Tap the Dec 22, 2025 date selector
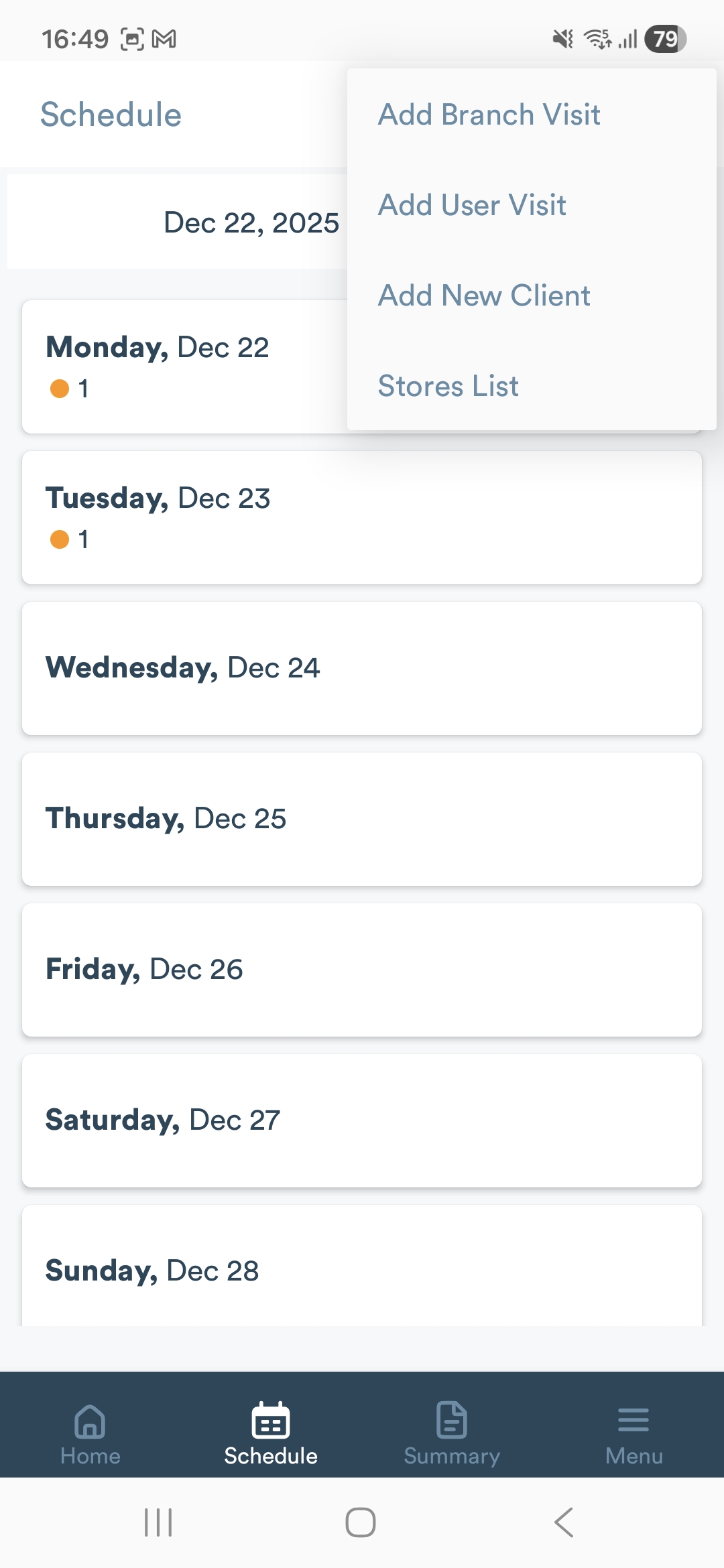The image size is (724, 1568). [251, 222]
